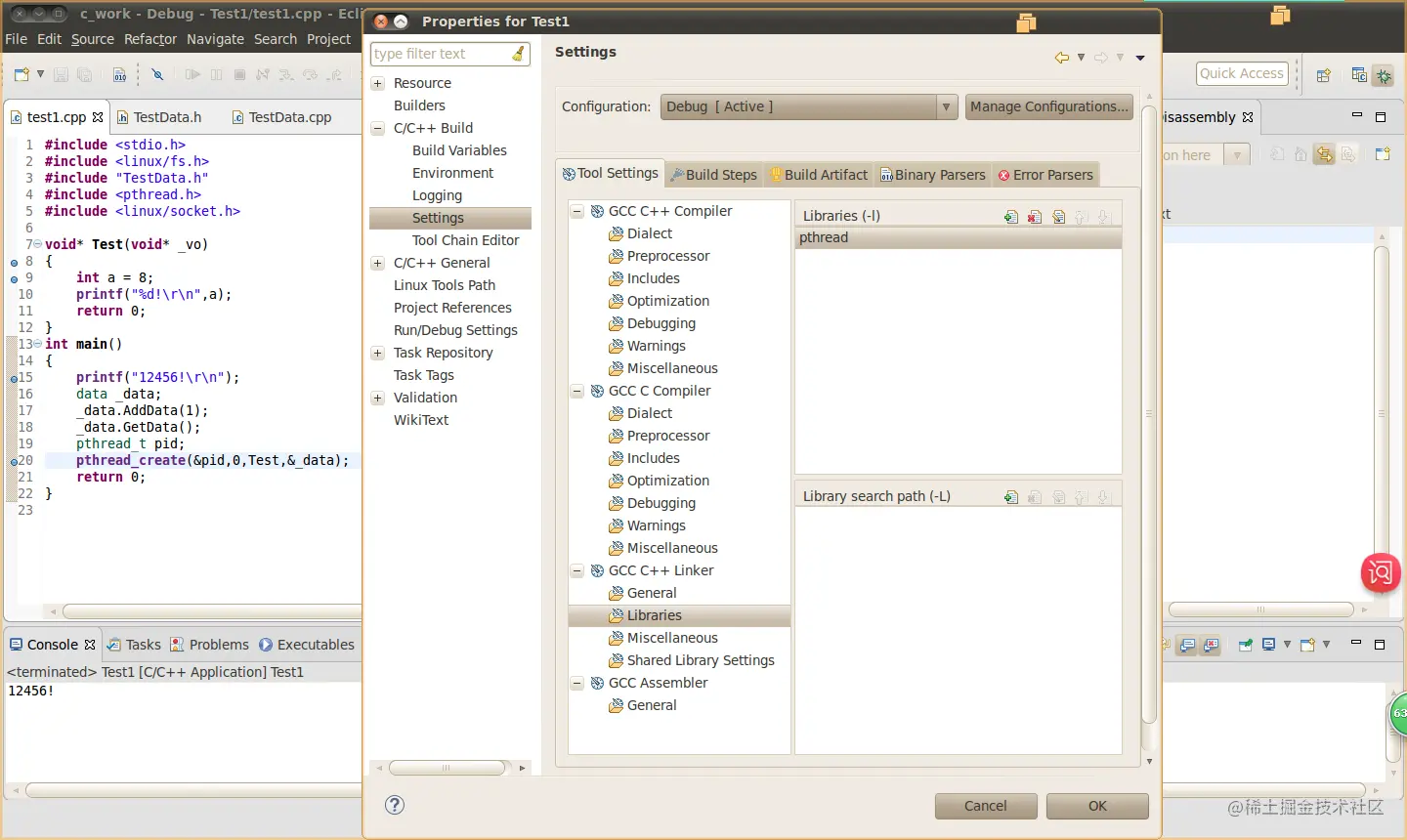Minimize the Console view panel

[1356, 644]
